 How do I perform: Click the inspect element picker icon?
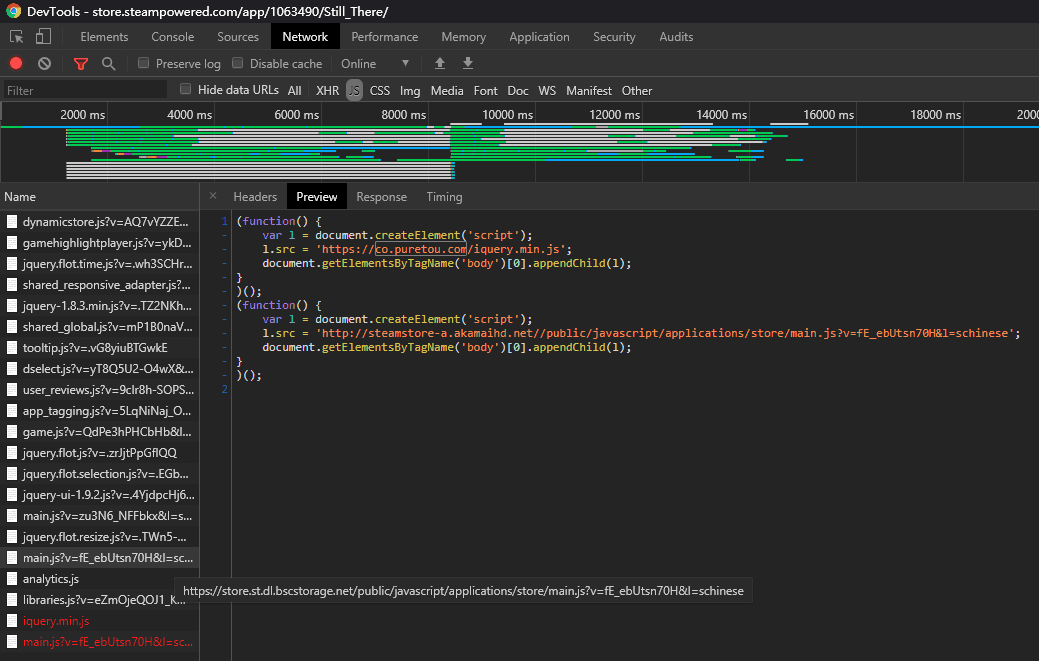[x=17, y=37]
